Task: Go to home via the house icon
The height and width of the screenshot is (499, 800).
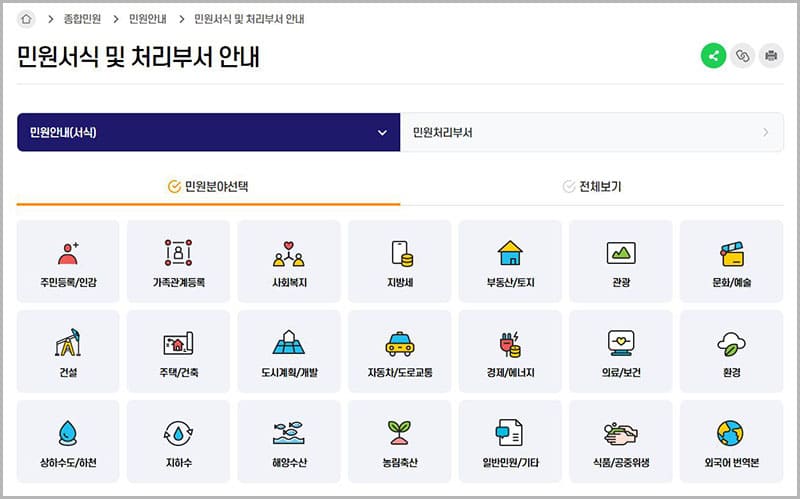Action: (27, 19)
